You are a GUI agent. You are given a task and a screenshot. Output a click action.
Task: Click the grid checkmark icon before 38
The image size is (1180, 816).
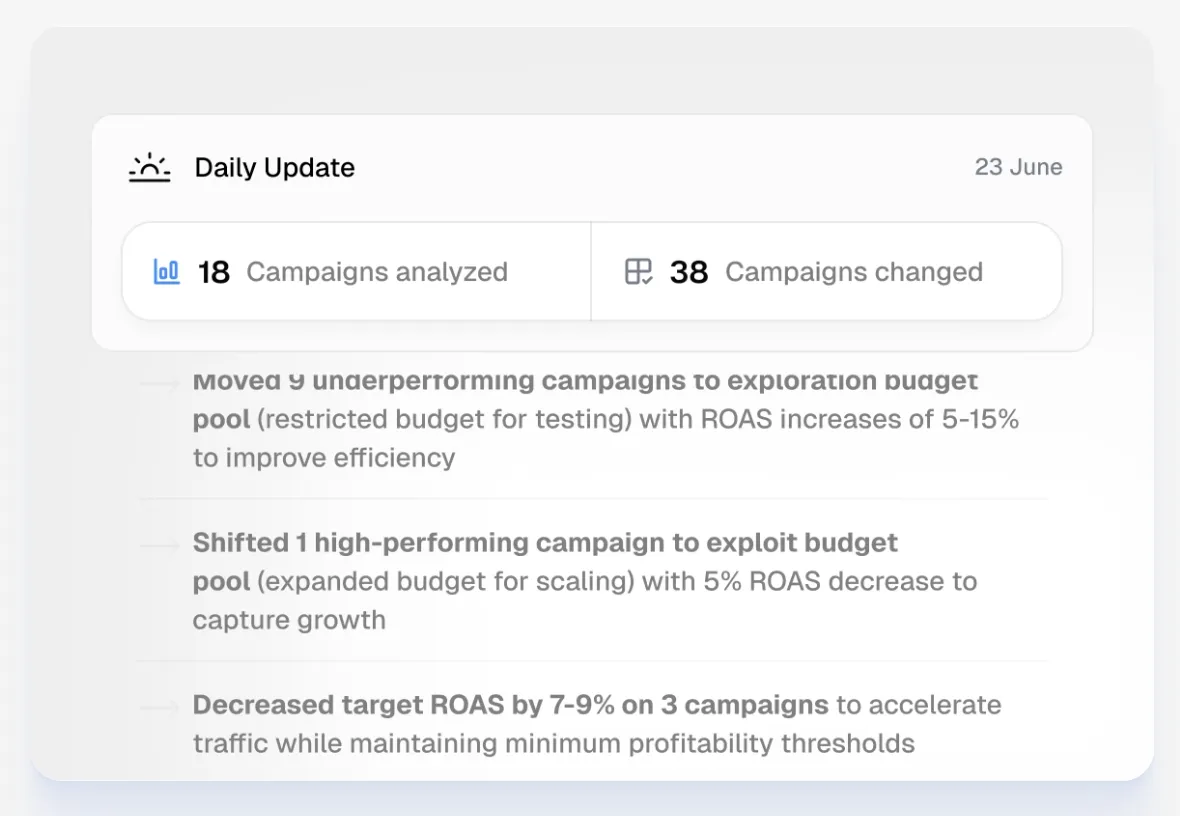point(638,271)
